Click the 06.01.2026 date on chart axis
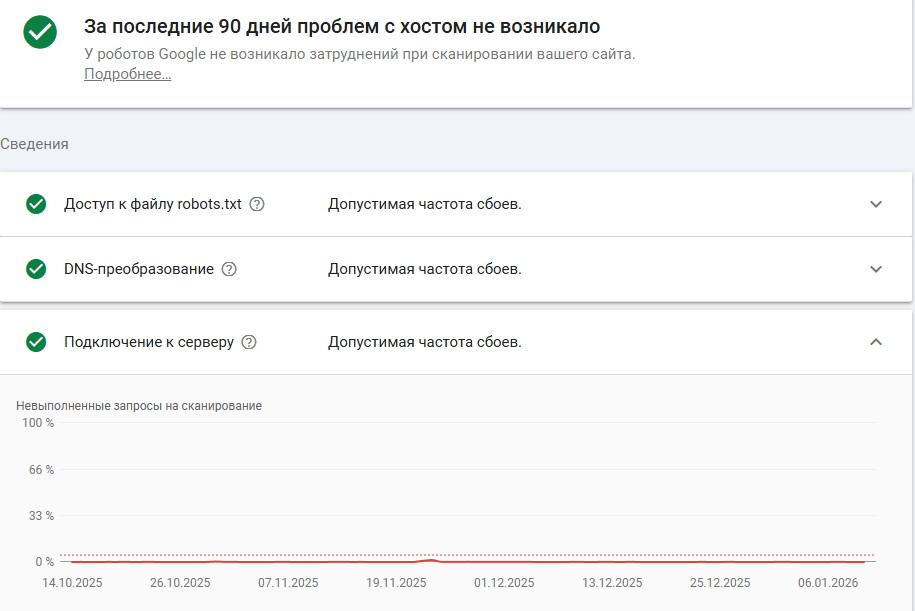Viewport: 915px width, 611px height. click(x=828, y=583)
